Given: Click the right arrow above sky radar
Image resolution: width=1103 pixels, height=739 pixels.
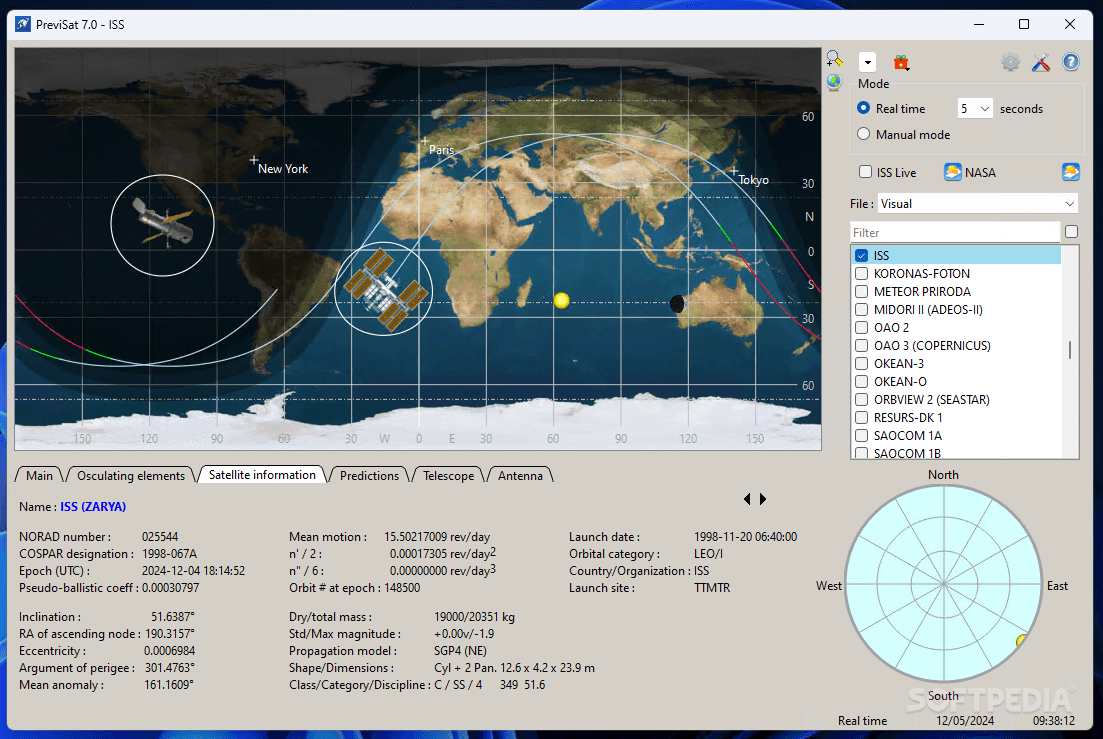Looking at the screenshot, I should tap(763, 499).
